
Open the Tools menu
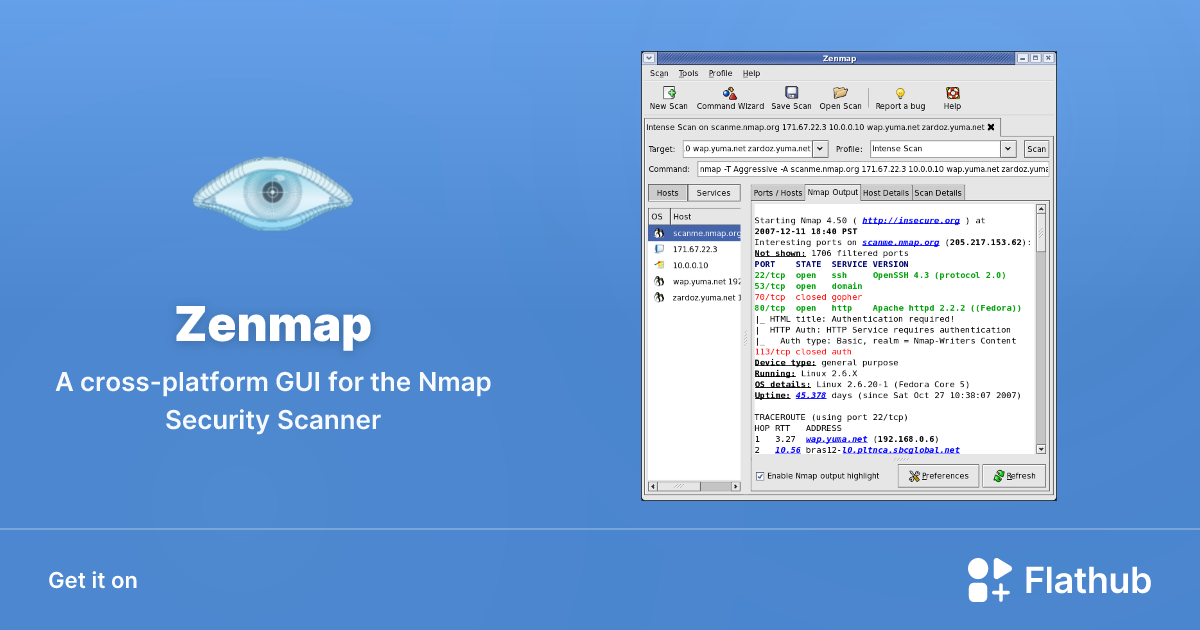(x=688, y=73)
